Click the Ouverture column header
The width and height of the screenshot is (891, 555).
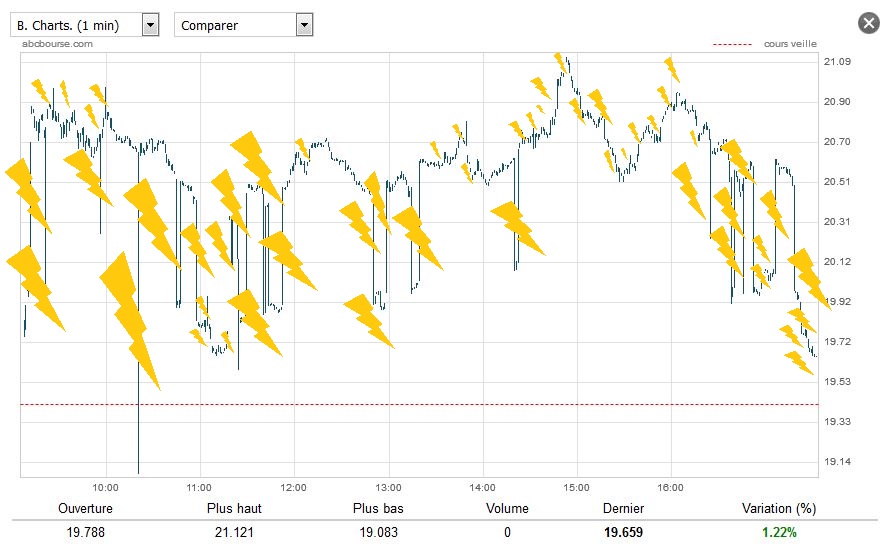point(85,508)
